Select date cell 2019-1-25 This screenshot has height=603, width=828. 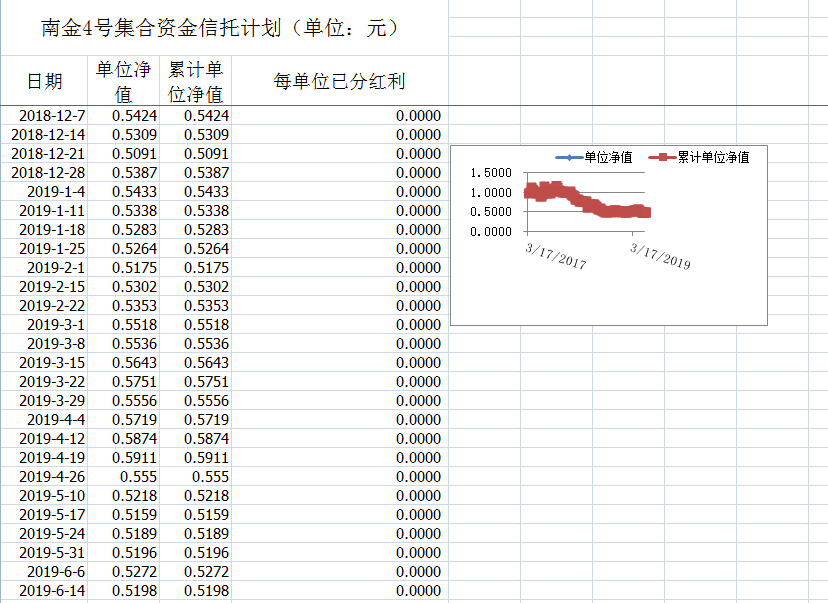pos(44,249)
